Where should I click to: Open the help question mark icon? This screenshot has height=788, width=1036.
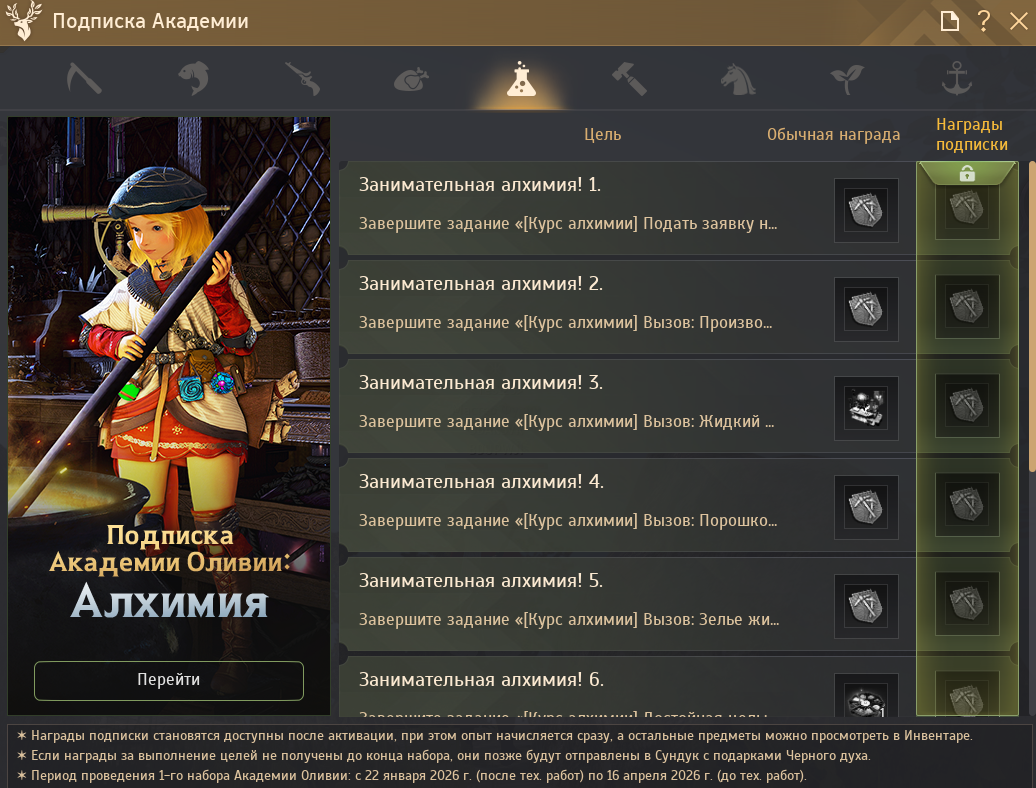coord(984,21)
